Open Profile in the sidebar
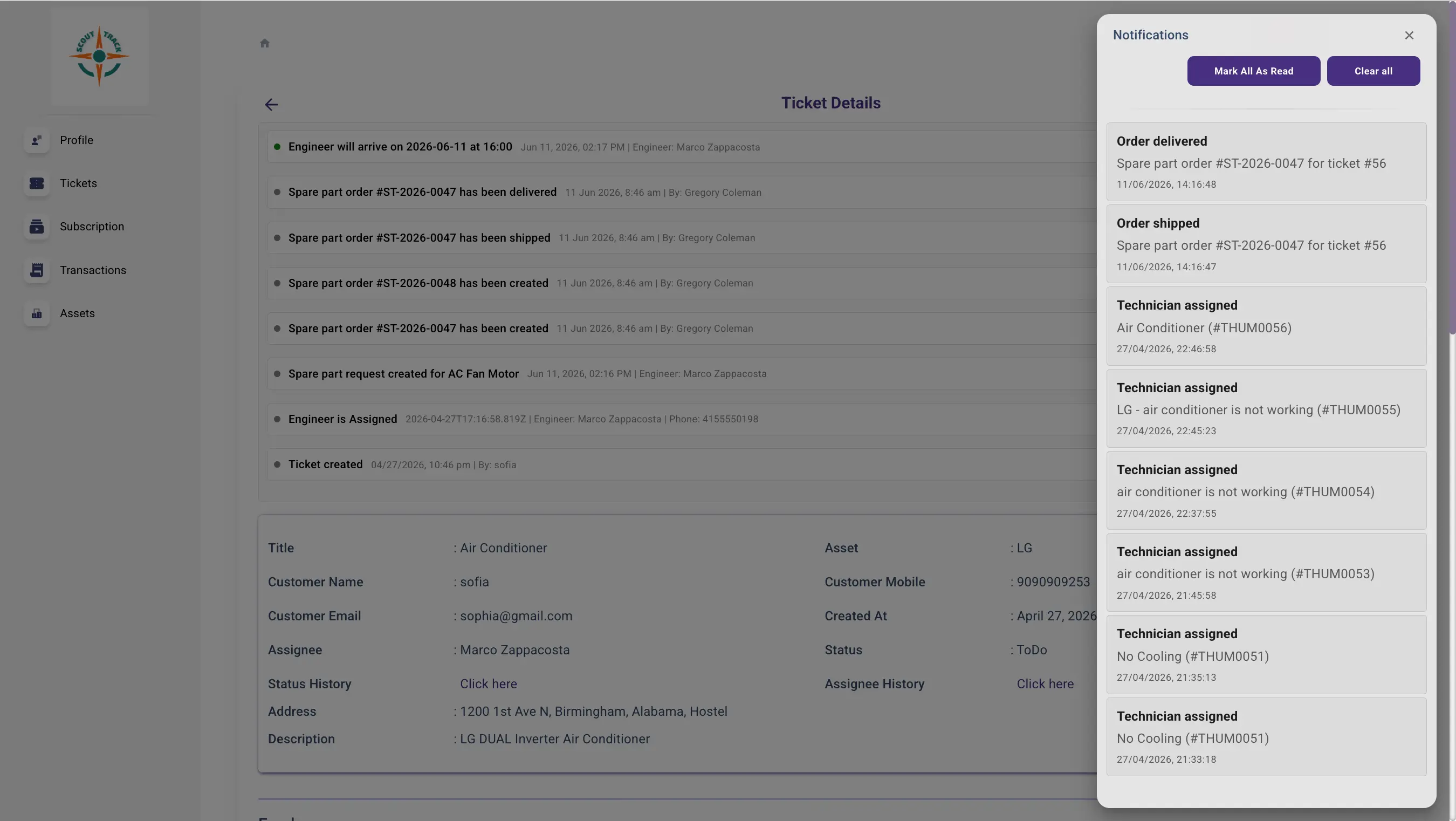Viewport: 1456px width, 821px height. pos(76,140)
